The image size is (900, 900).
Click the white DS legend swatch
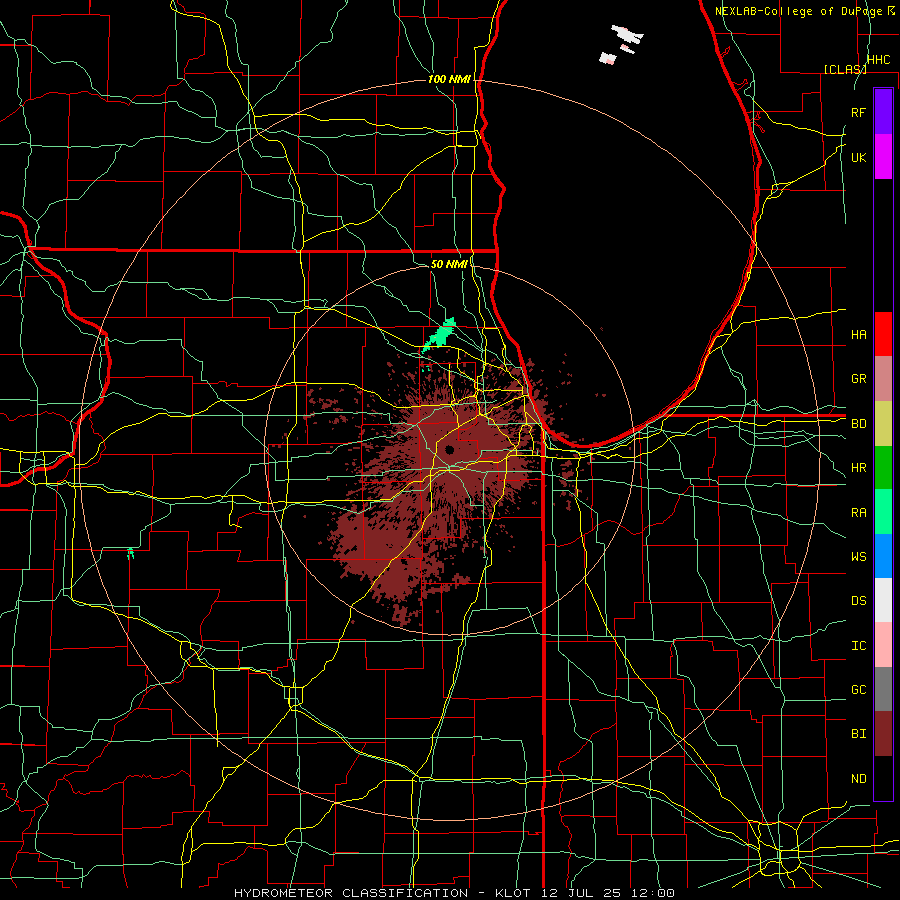pyautogui.click(x=883, y=600)
